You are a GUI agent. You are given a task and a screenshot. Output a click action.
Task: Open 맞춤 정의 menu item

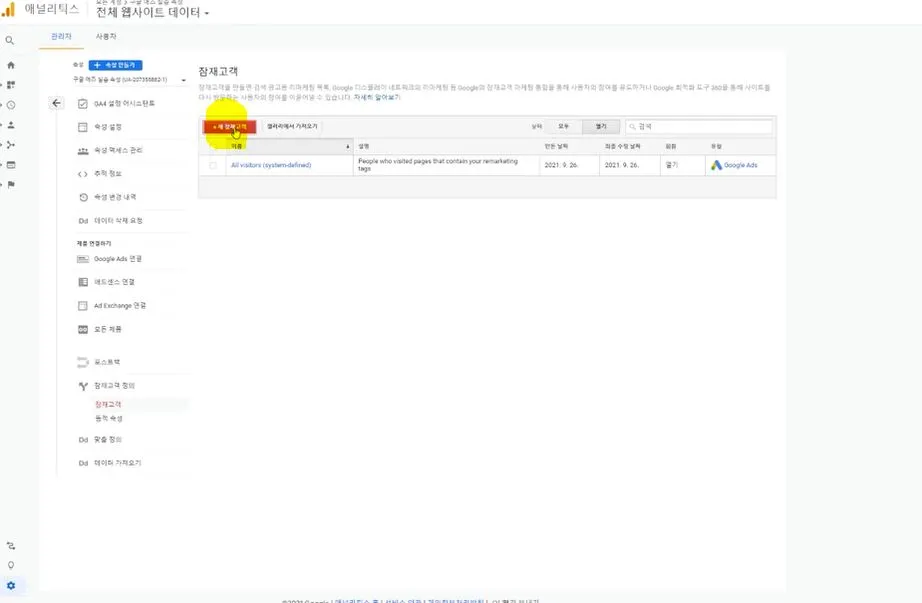click(108, 439)
